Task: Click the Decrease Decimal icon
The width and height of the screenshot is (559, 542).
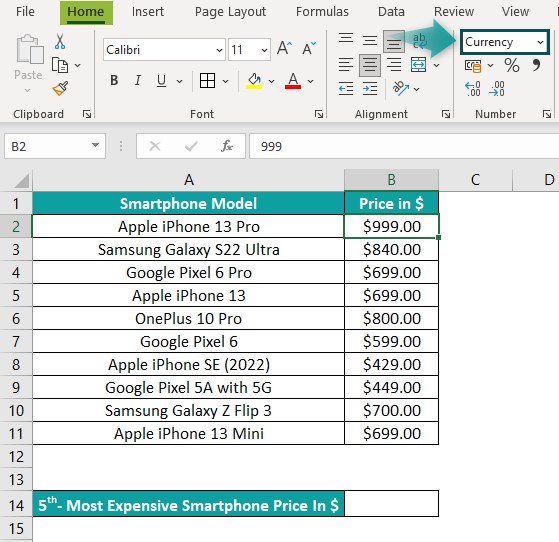Action: pyautogui.click(x=497, y=89)
